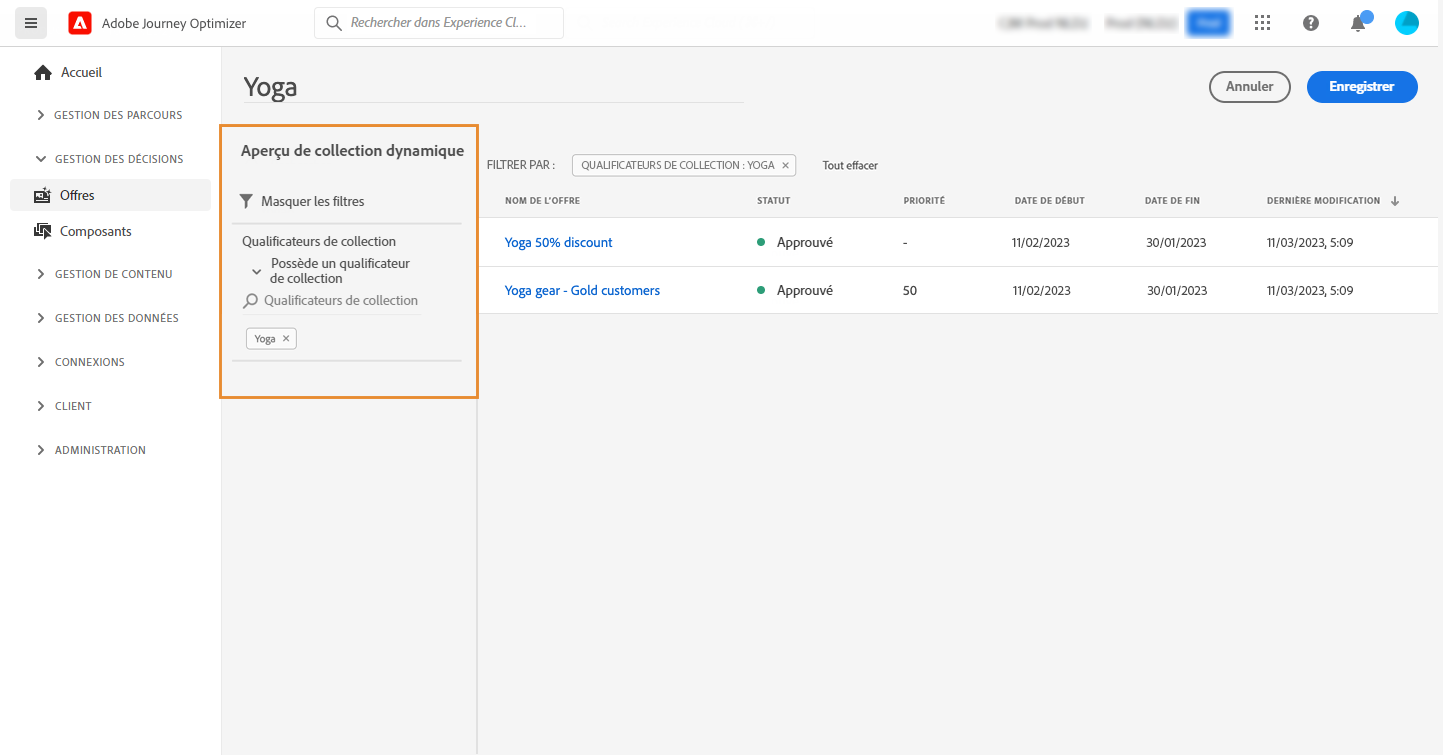Remove the Qualificateurs de collection filter chip
1443x755 pixels.
tap(785, 165)
